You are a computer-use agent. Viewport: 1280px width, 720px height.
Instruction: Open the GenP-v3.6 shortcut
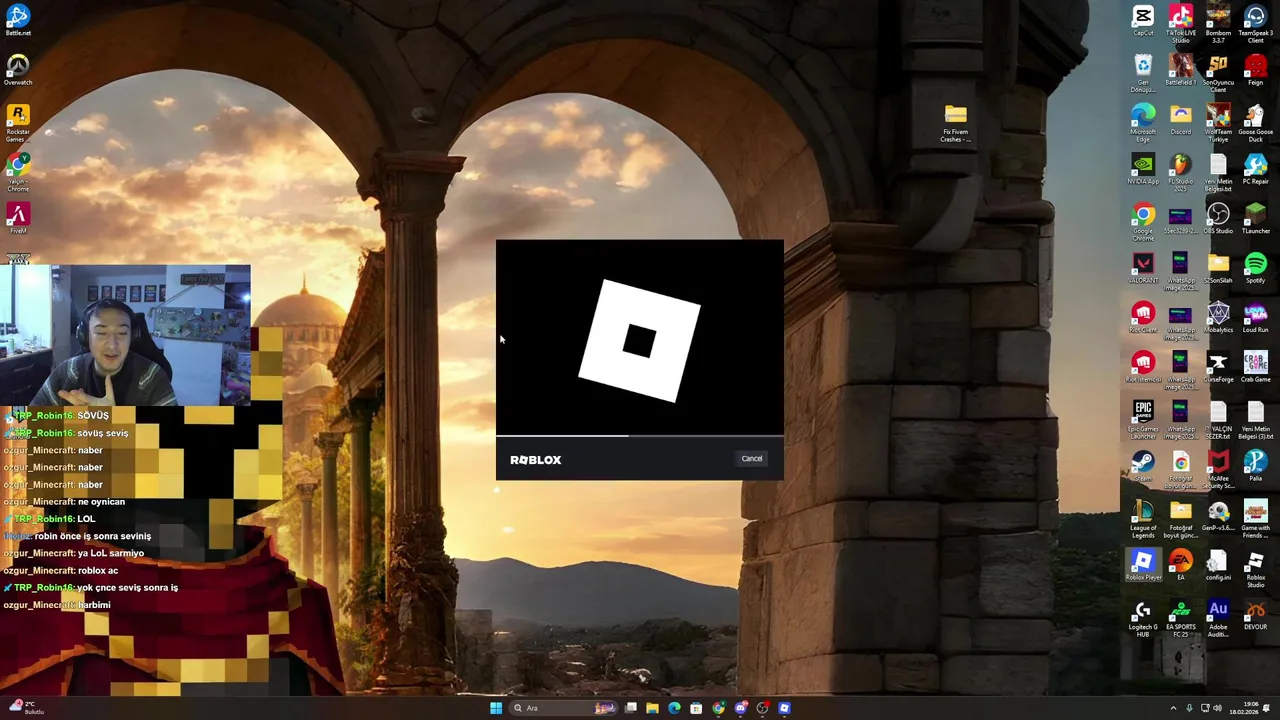[x=1218, y=515]
